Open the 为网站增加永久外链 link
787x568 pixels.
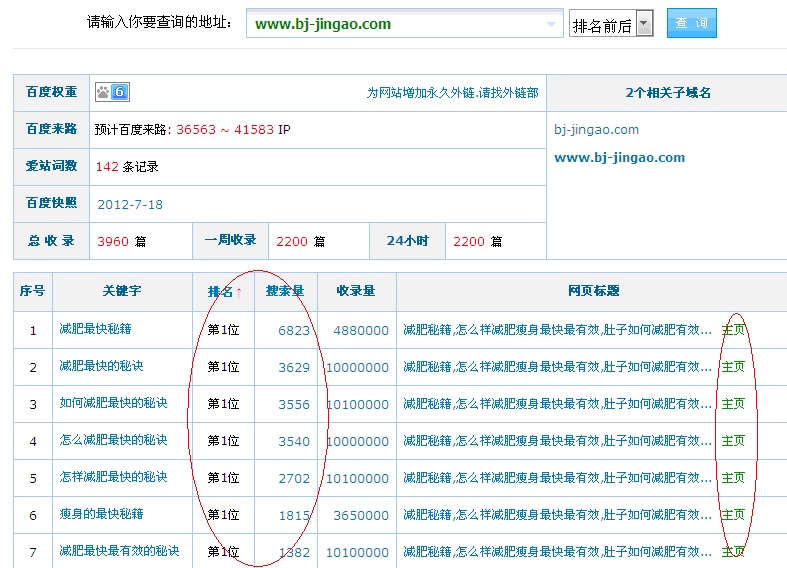452,93
